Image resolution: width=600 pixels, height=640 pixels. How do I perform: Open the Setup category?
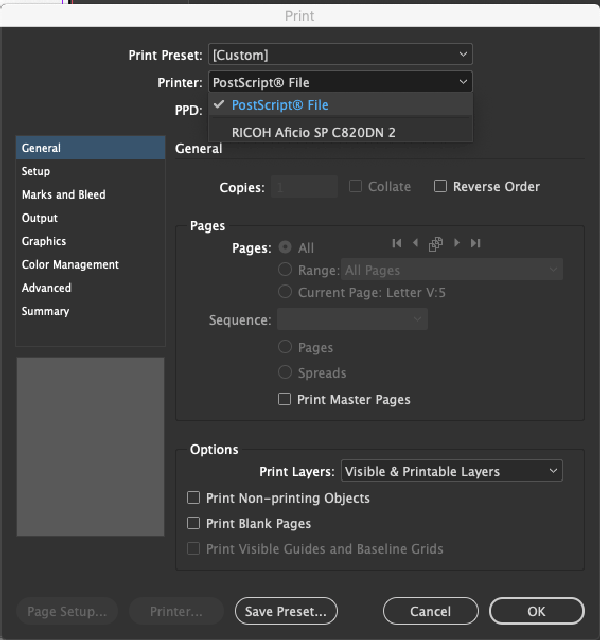[x=91, y=171]
